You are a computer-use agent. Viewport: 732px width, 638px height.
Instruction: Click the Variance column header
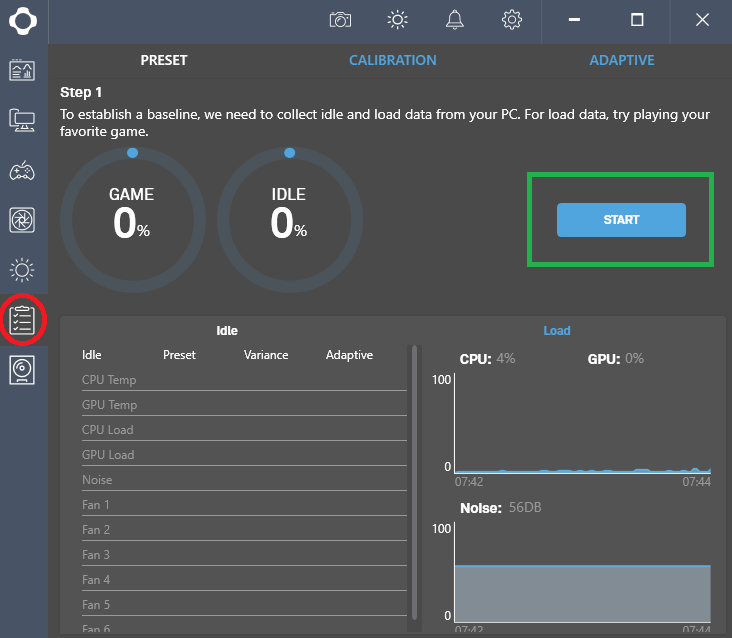click(x=266, y=355)
